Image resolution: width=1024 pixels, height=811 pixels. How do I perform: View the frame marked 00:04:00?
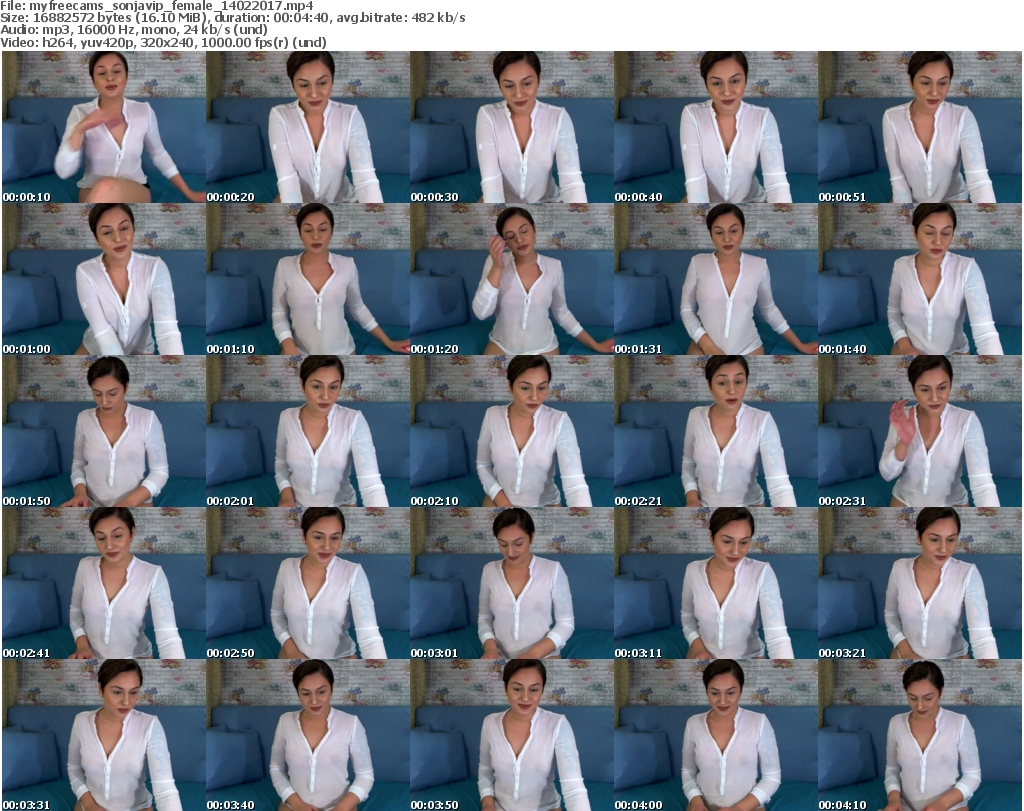point(716,735)
